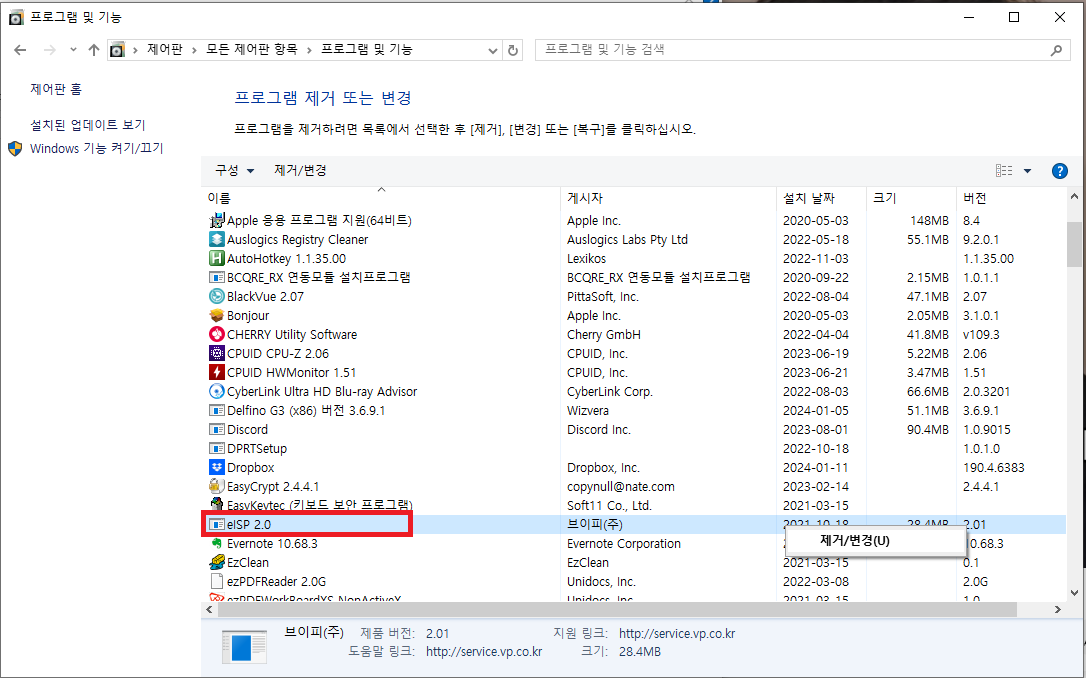
Task: Open 제어판 홈 link
Action: pyautogui.click(x=56, y=89)
